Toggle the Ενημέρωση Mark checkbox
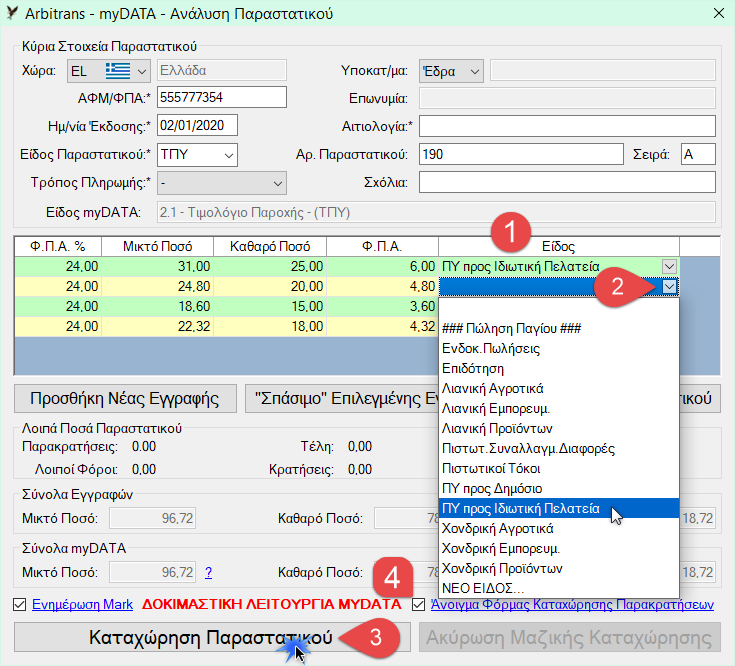The height and width of the screenshot is (666, 735). coord(20,605)
